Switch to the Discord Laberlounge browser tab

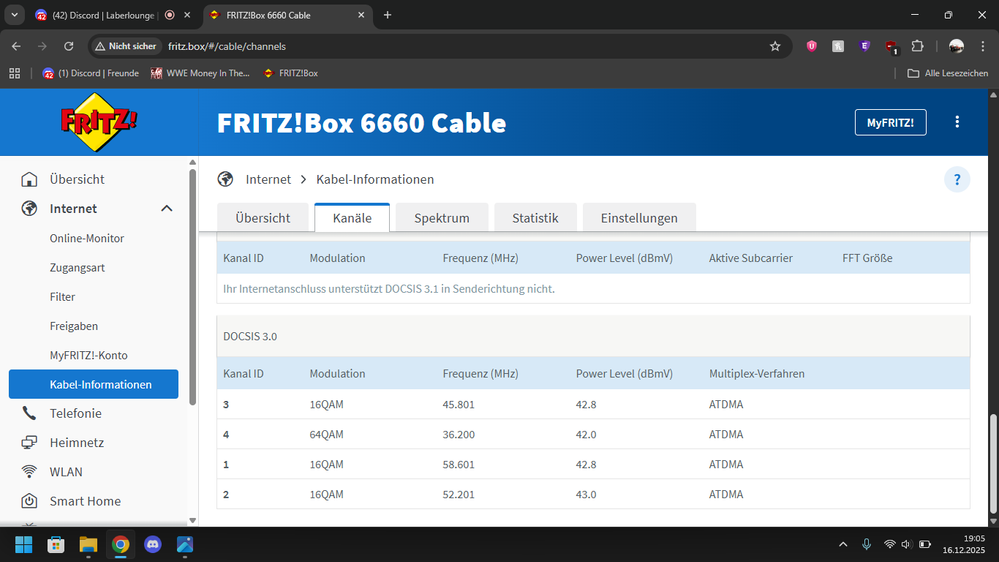[x=102, y=15]
